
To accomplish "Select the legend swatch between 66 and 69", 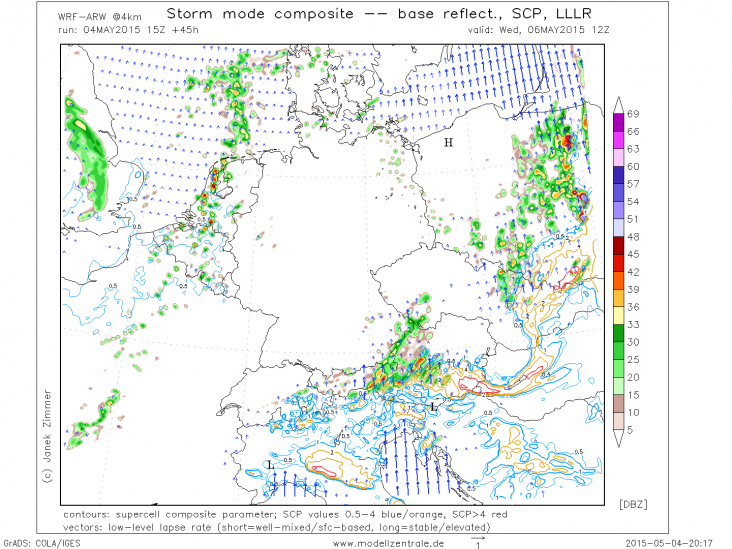I will point(619,123).
